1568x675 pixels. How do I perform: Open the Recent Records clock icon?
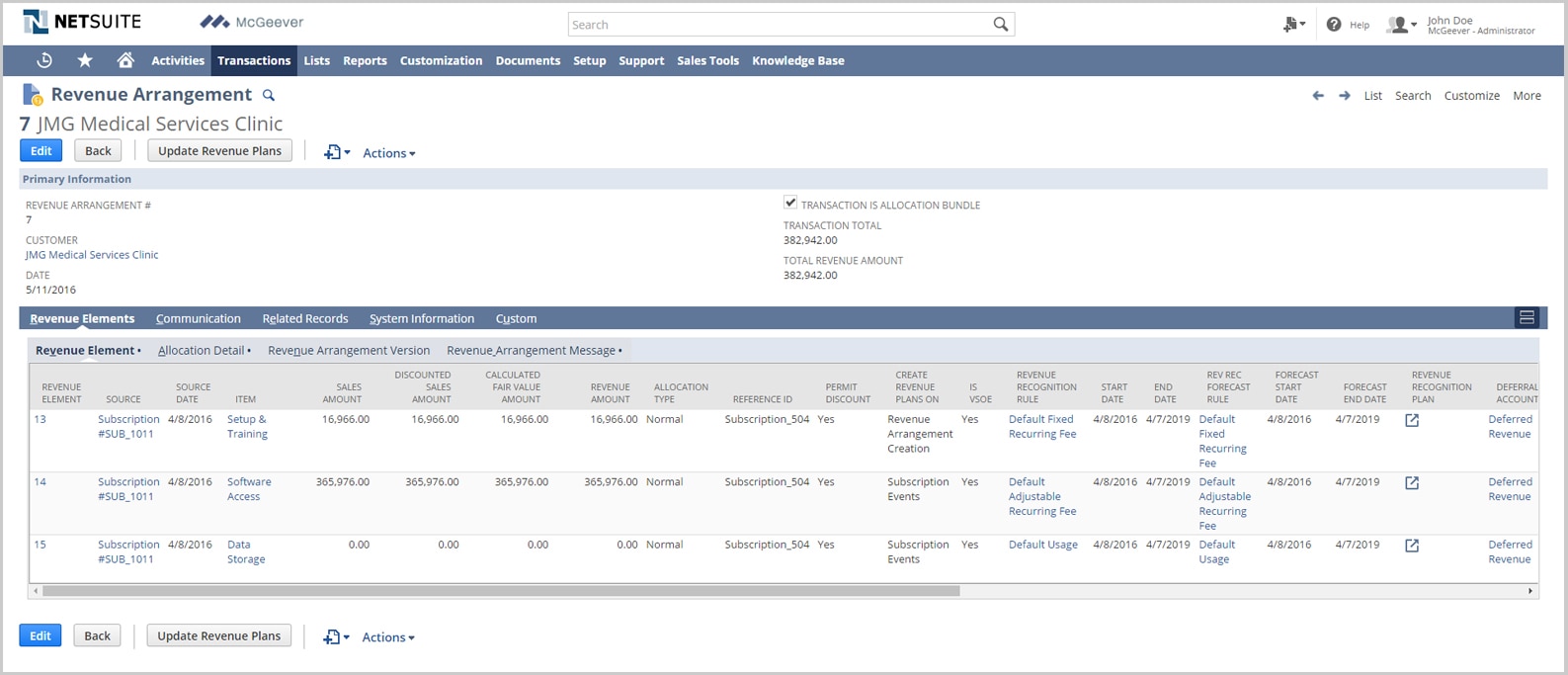tap(44, 60)
